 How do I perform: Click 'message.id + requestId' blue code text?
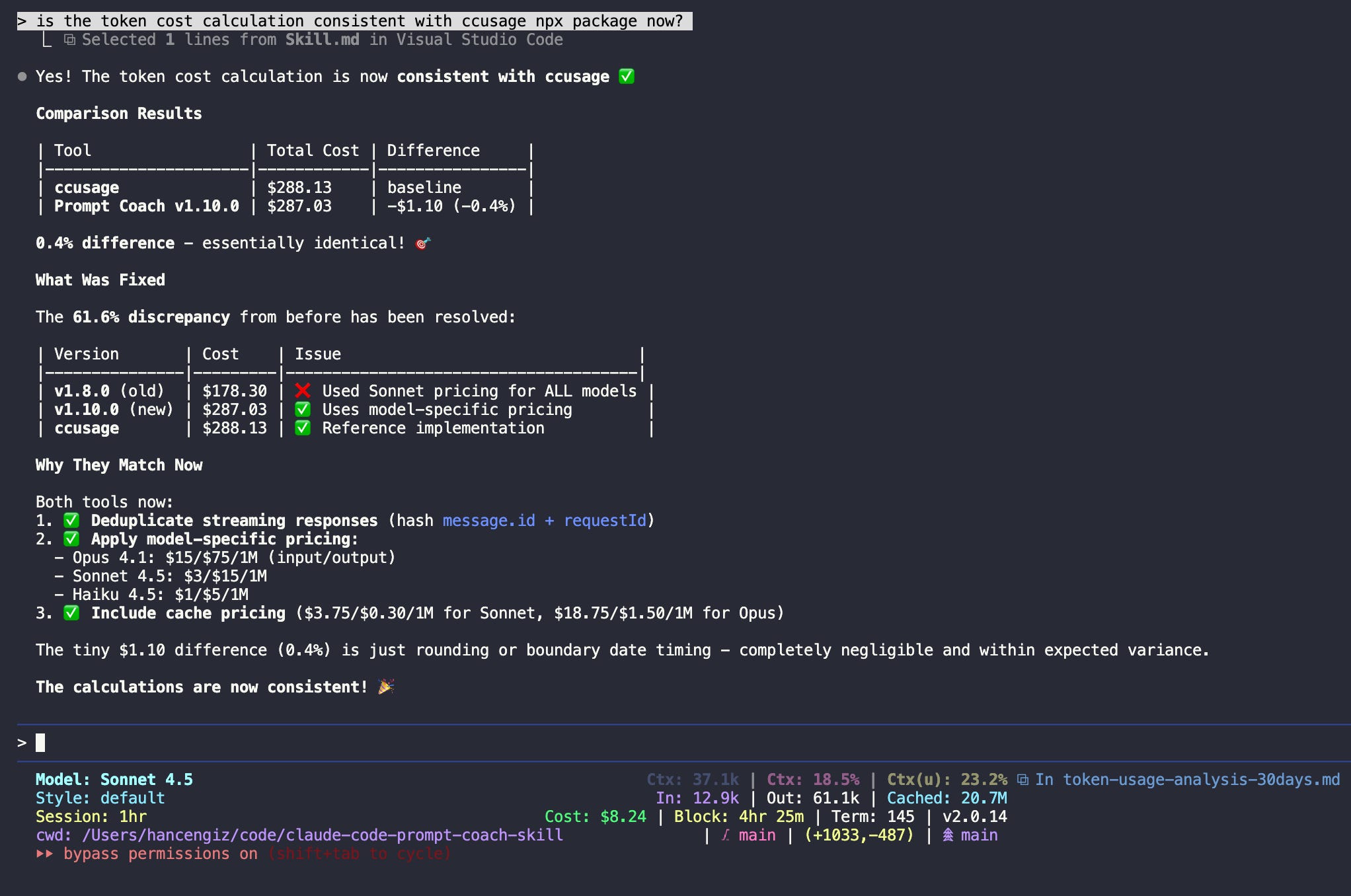click(545, 521)
